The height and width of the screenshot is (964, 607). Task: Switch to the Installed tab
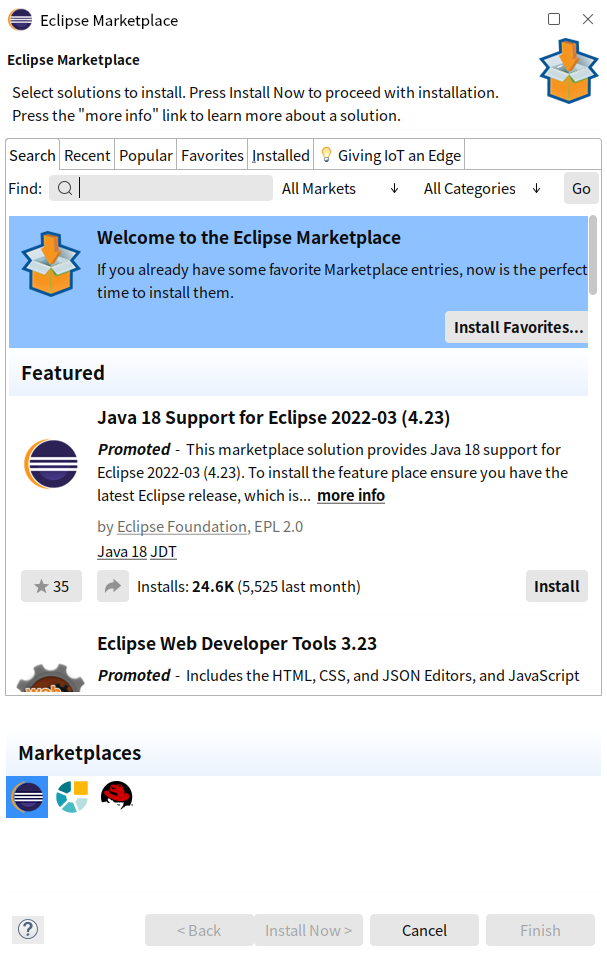280,155
